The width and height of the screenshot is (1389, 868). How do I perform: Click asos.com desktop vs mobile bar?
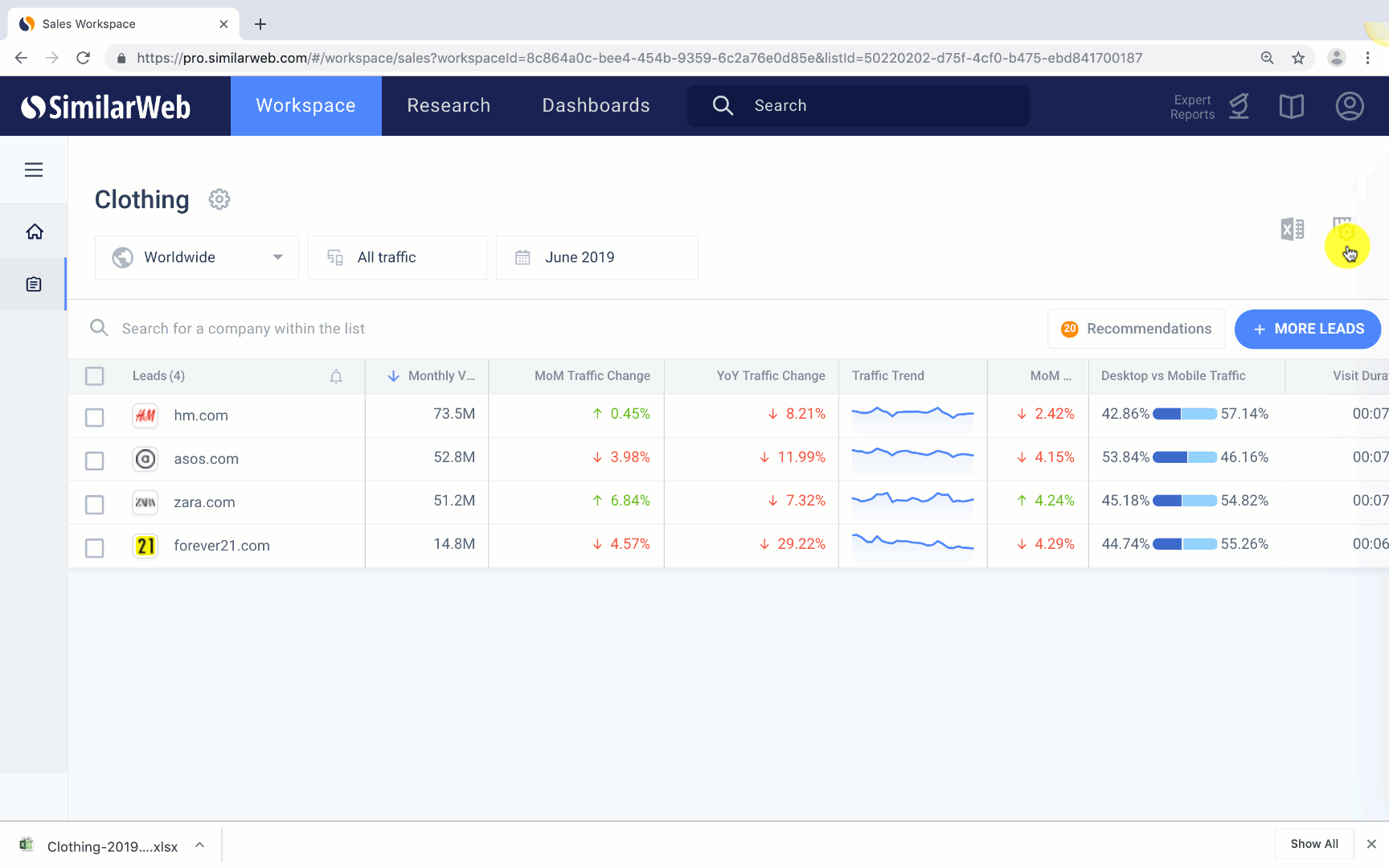tap(1185, 457)
